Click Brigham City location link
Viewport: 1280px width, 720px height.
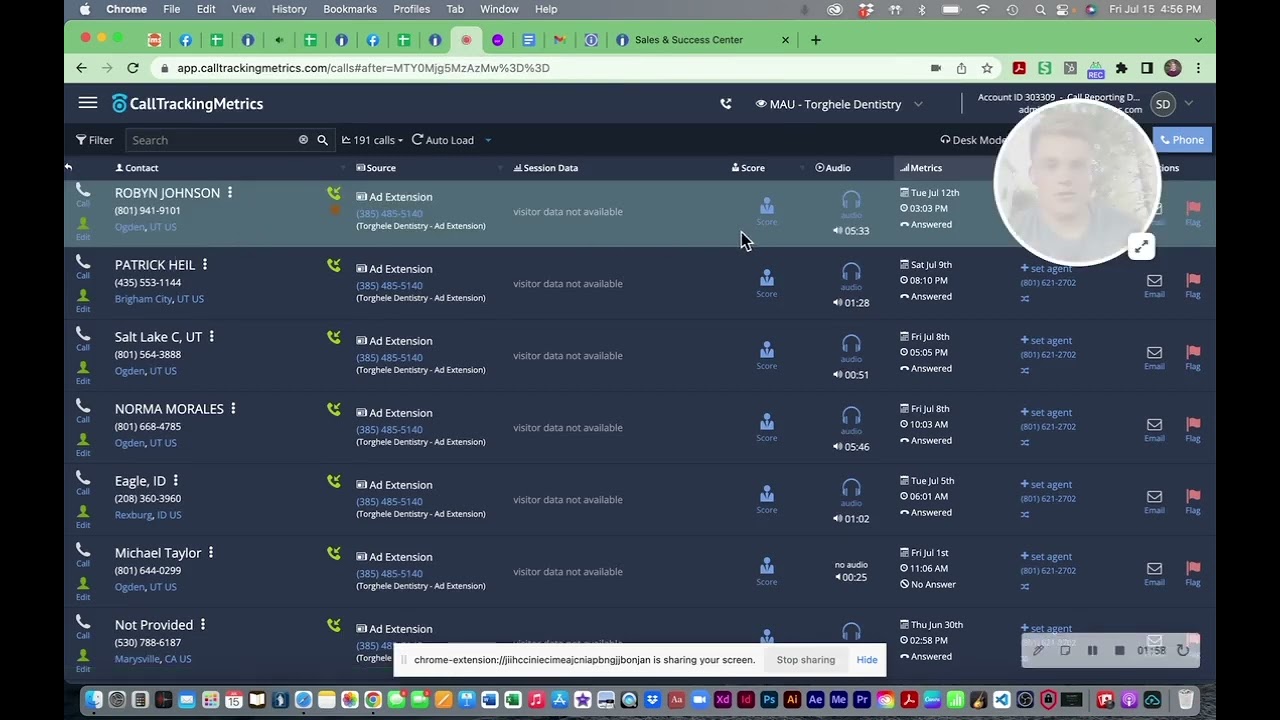pos(143,299)
